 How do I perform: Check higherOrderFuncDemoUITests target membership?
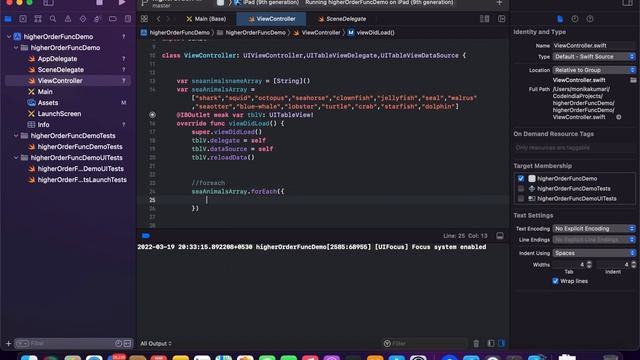point(521,199)
